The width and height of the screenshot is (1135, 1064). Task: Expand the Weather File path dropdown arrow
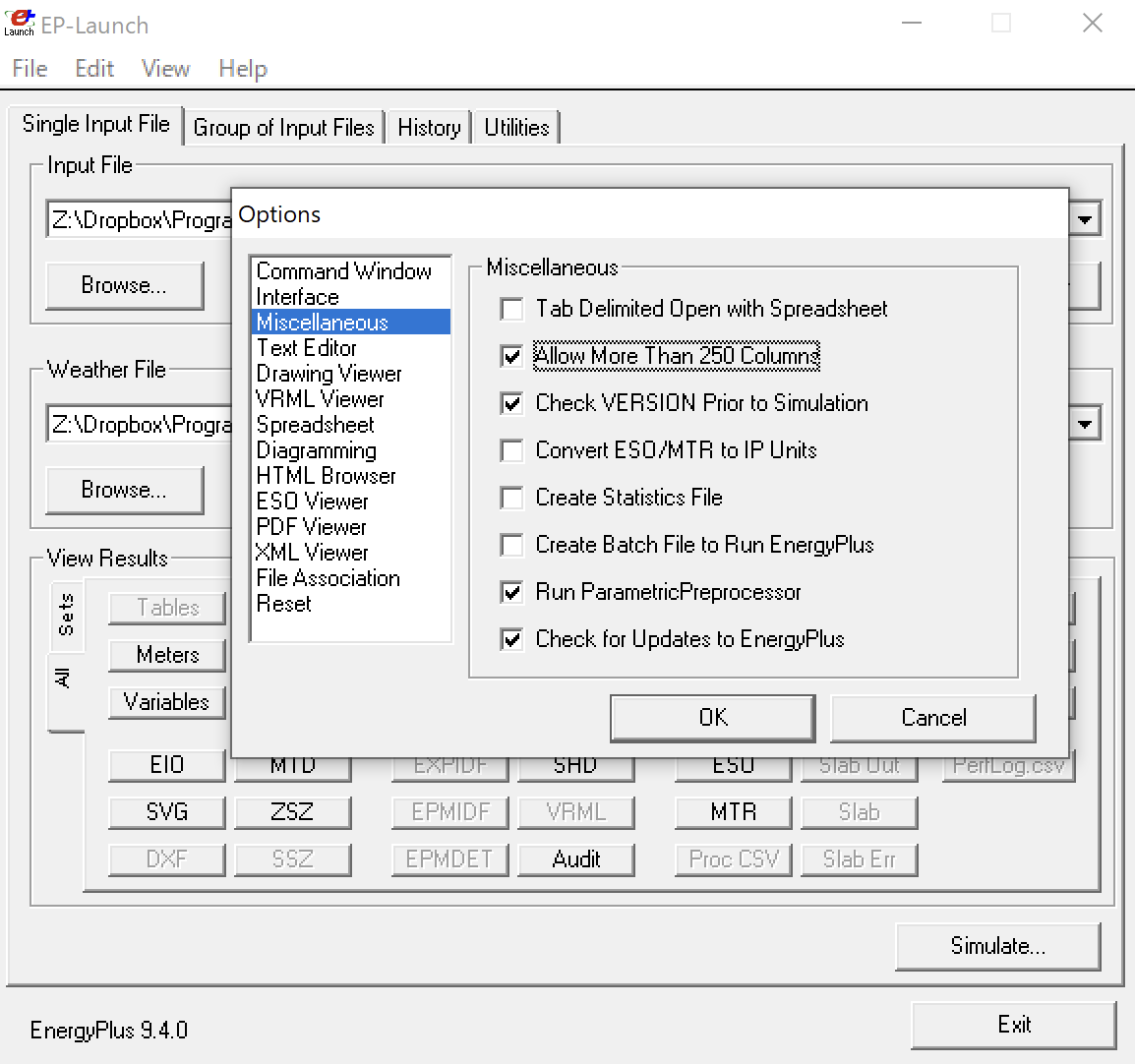point(1084,424)
